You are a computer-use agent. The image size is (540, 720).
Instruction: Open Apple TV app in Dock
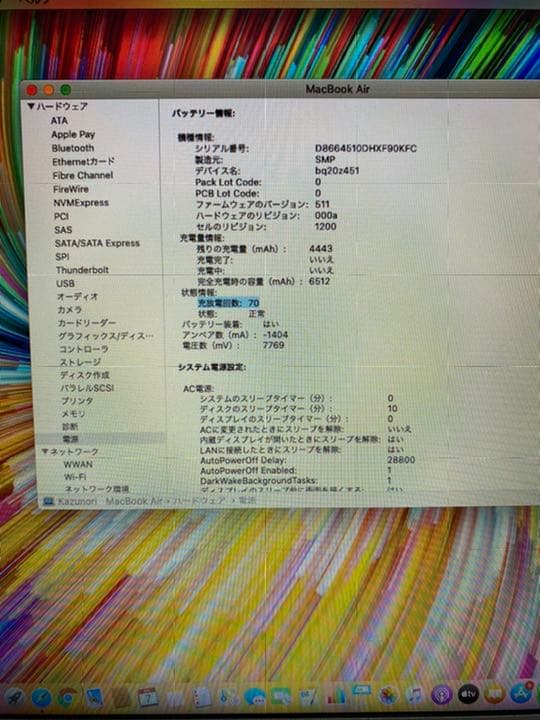coord(468,693)
